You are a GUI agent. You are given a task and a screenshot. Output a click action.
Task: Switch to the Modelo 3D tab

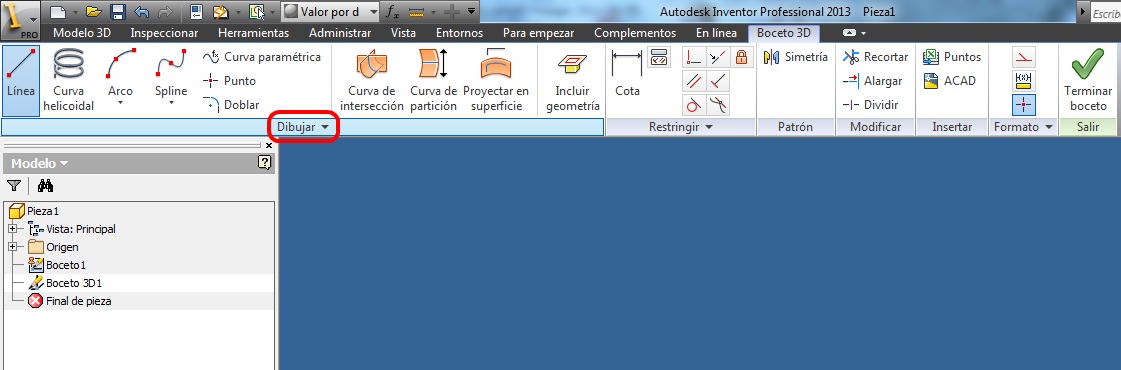[x=82, y=33]
